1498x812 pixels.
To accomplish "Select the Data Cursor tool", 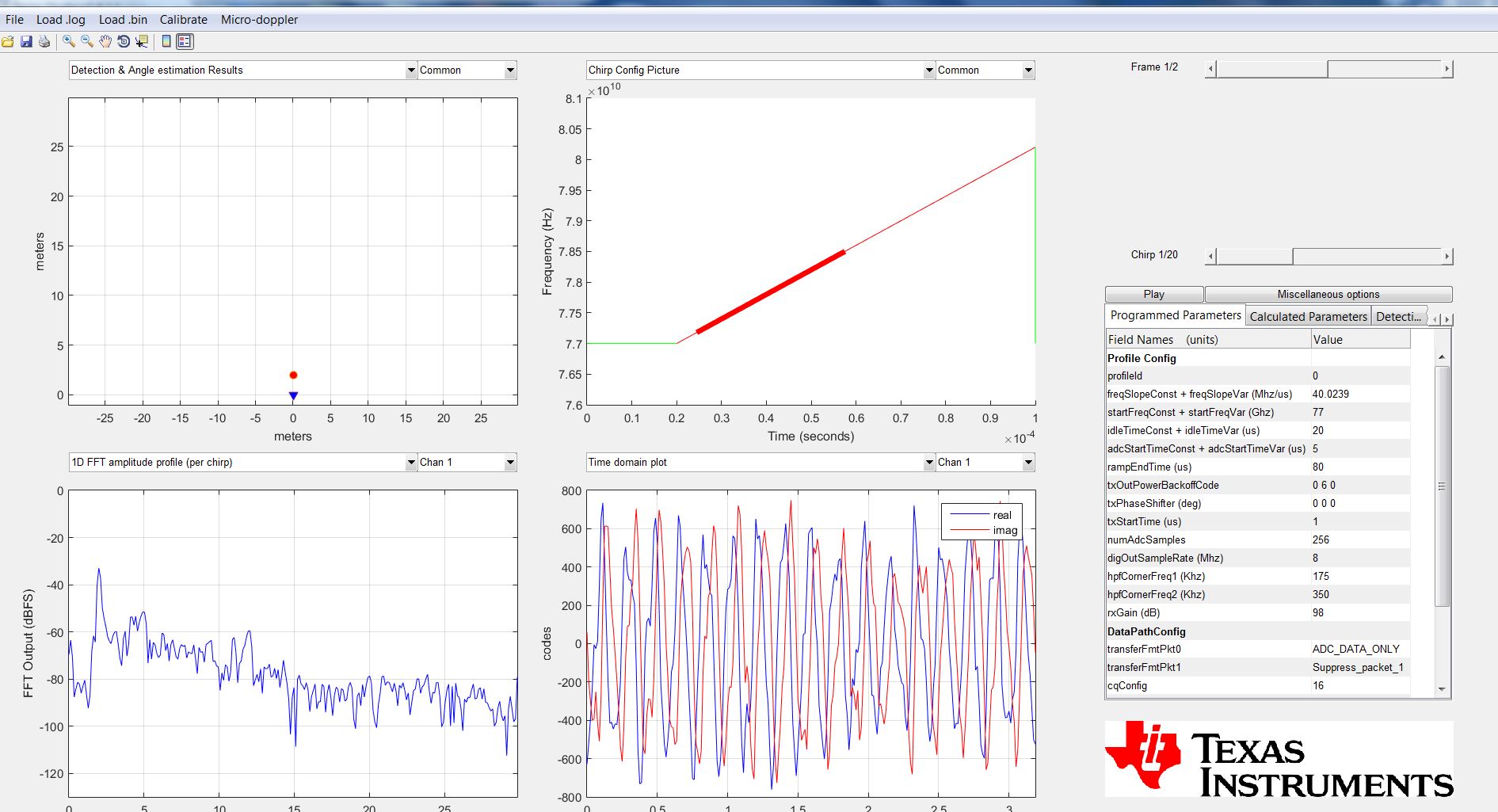I will click(142, 41).
